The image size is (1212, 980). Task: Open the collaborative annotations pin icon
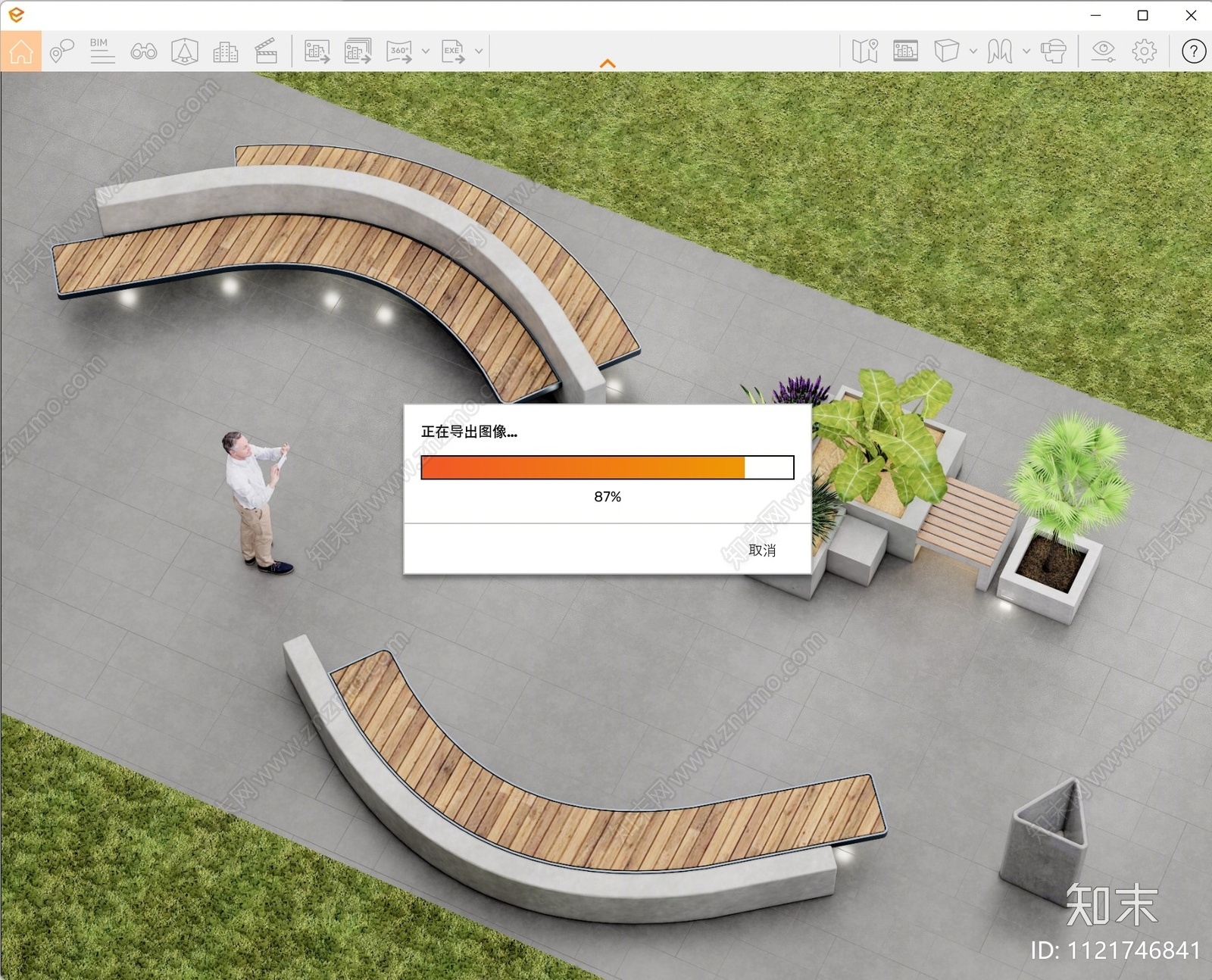pos(61,51)
